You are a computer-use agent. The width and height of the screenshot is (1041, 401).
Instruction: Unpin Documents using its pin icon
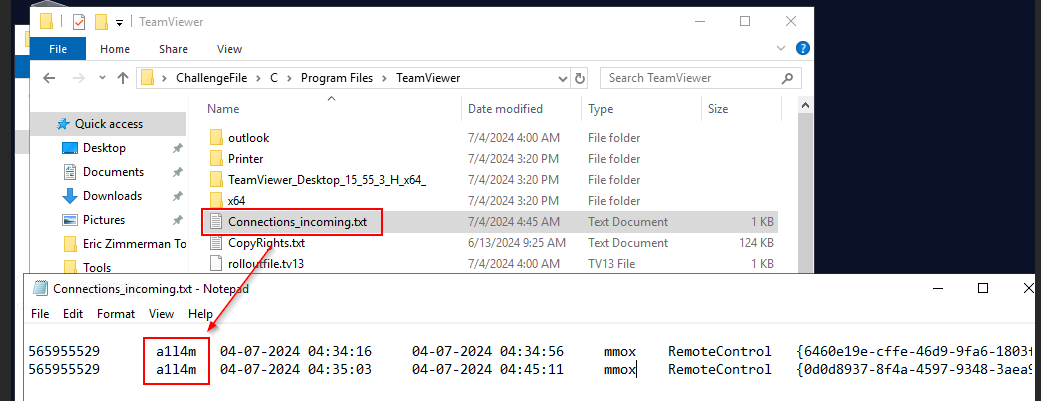pyautogui.click(x=177, y=172)
